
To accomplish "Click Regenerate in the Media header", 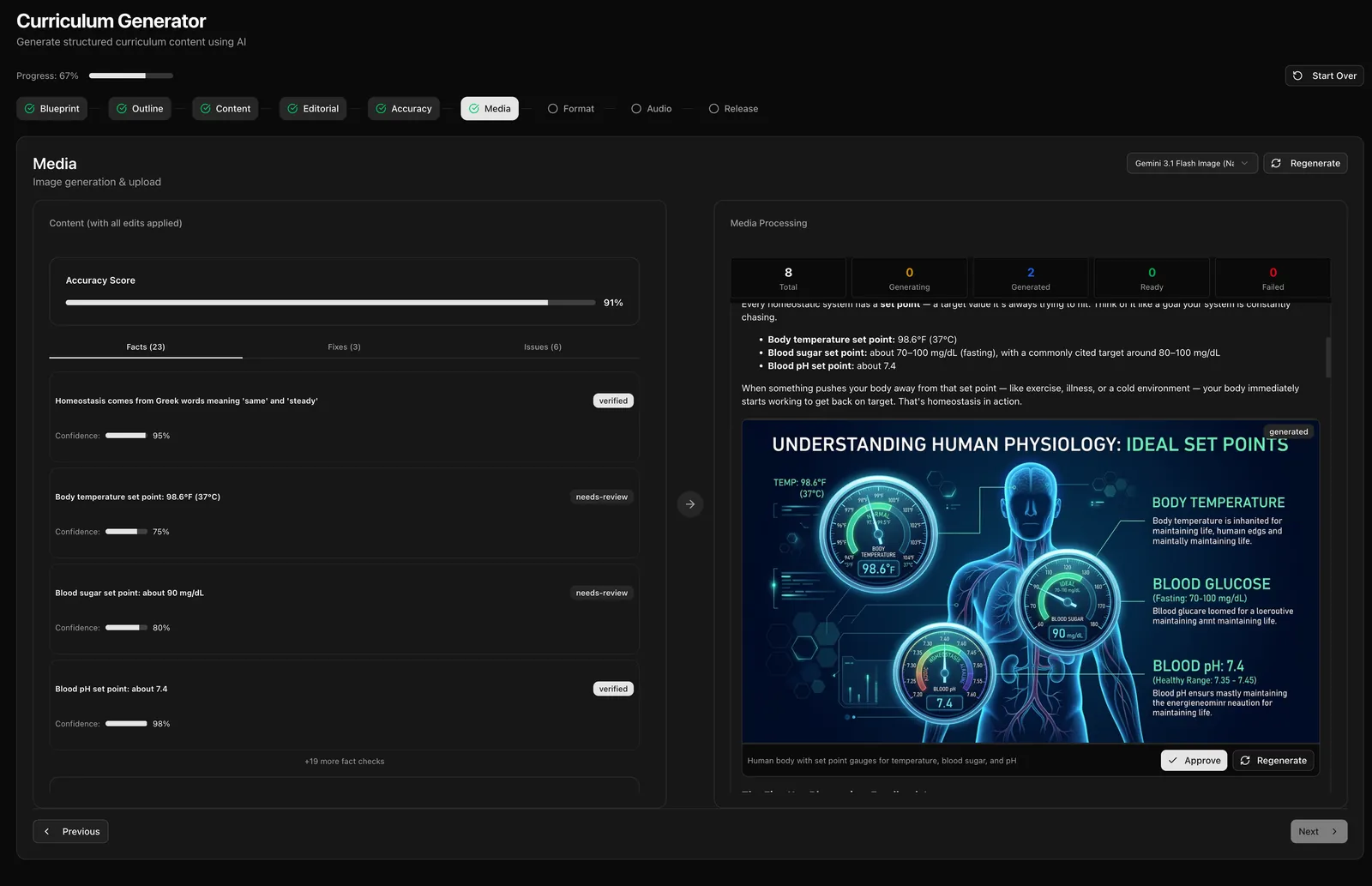I will click(x=1305, y=163).
